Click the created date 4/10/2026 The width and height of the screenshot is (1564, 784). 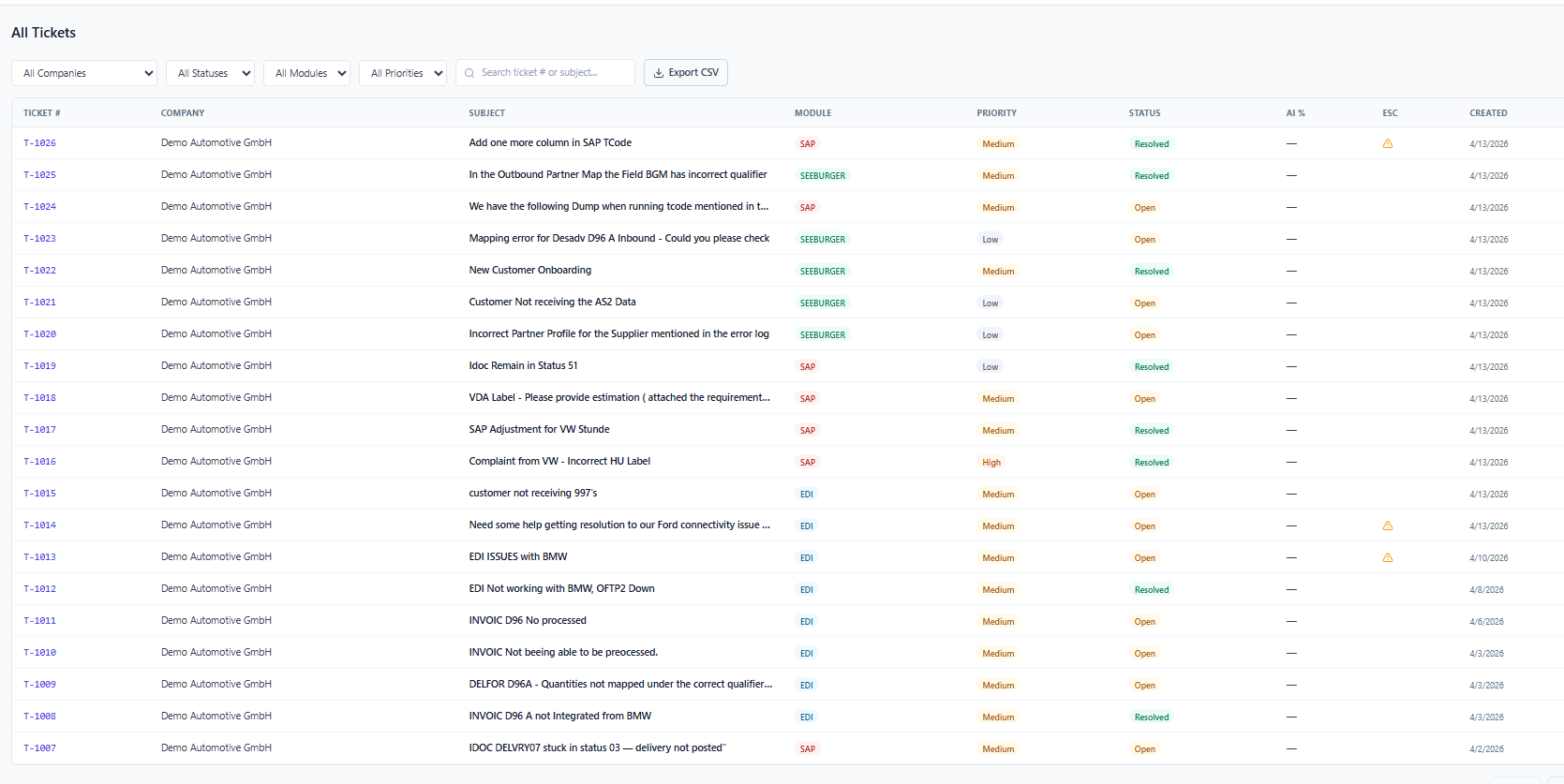(1488, 558)
